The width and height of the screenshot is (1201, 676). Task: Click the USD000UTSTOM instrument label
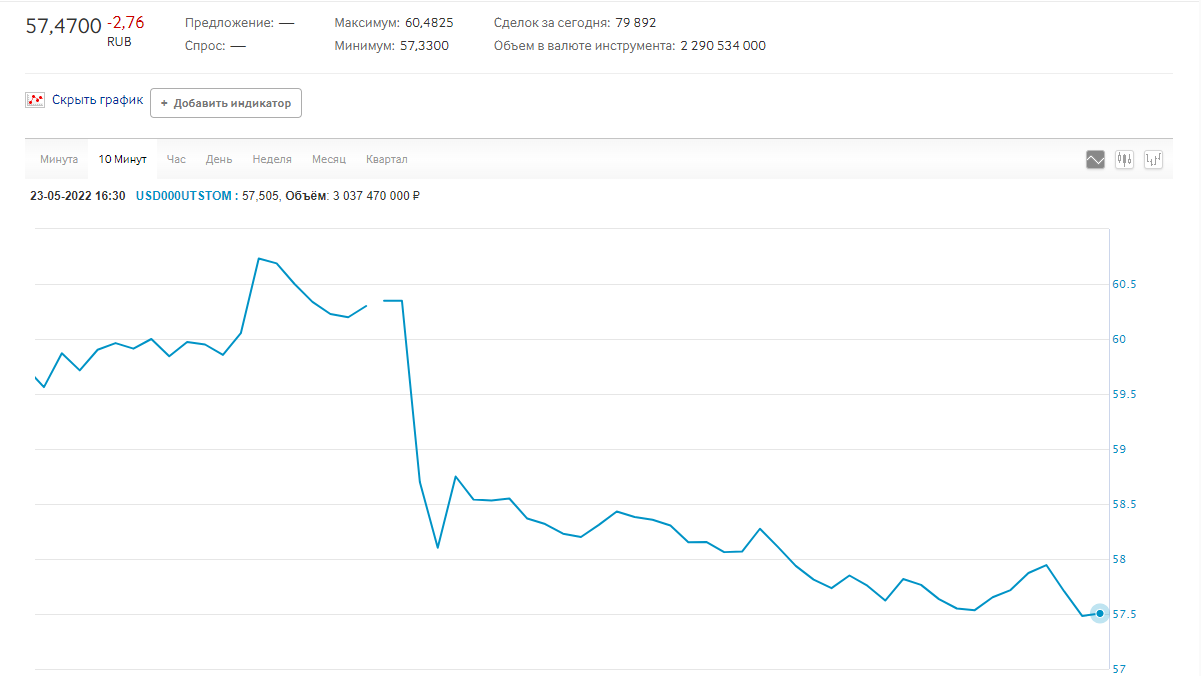click(184, 196)
